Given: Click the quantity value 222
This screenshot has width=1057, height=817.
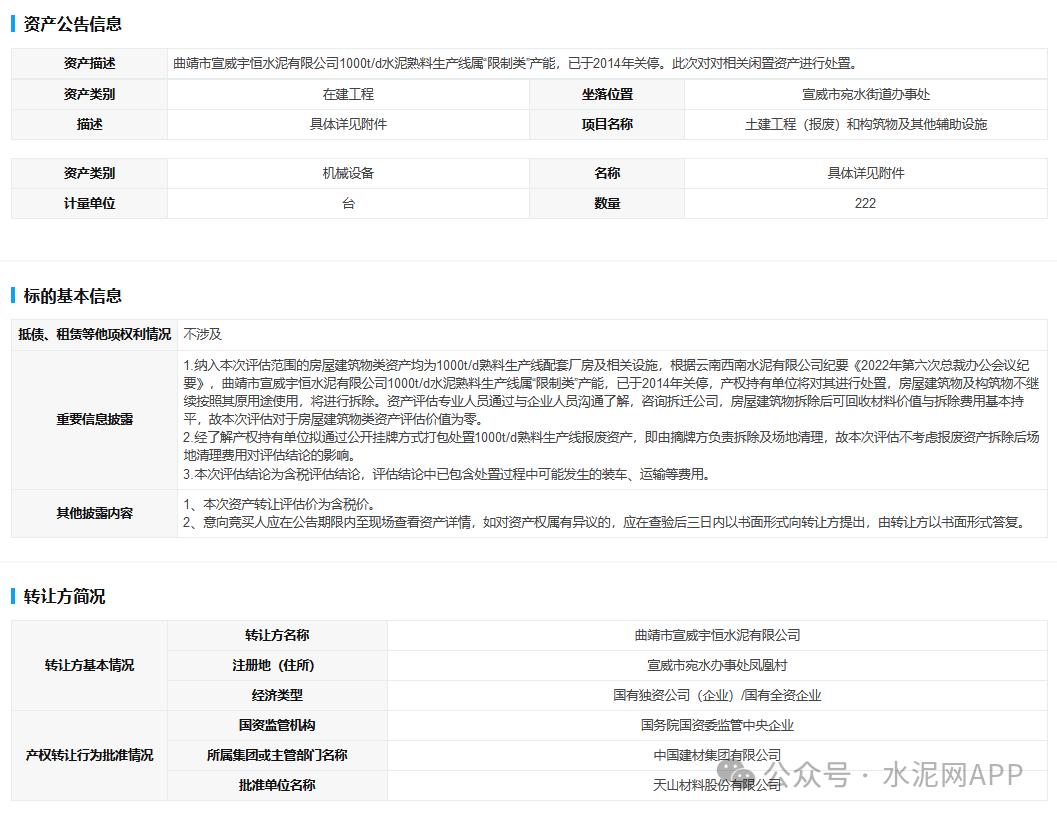Looking at the screenshot, I should pos(865,203).
